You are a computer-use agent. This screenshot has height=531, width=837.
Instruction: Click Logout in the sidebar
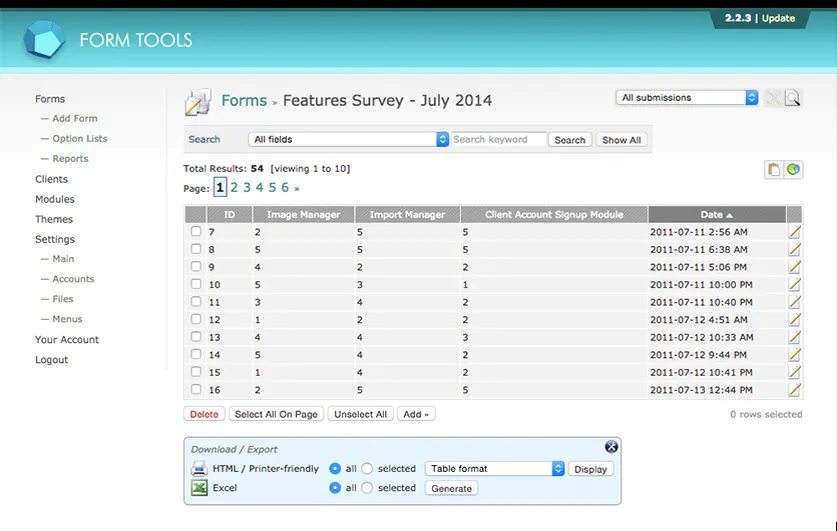(51, 360)
